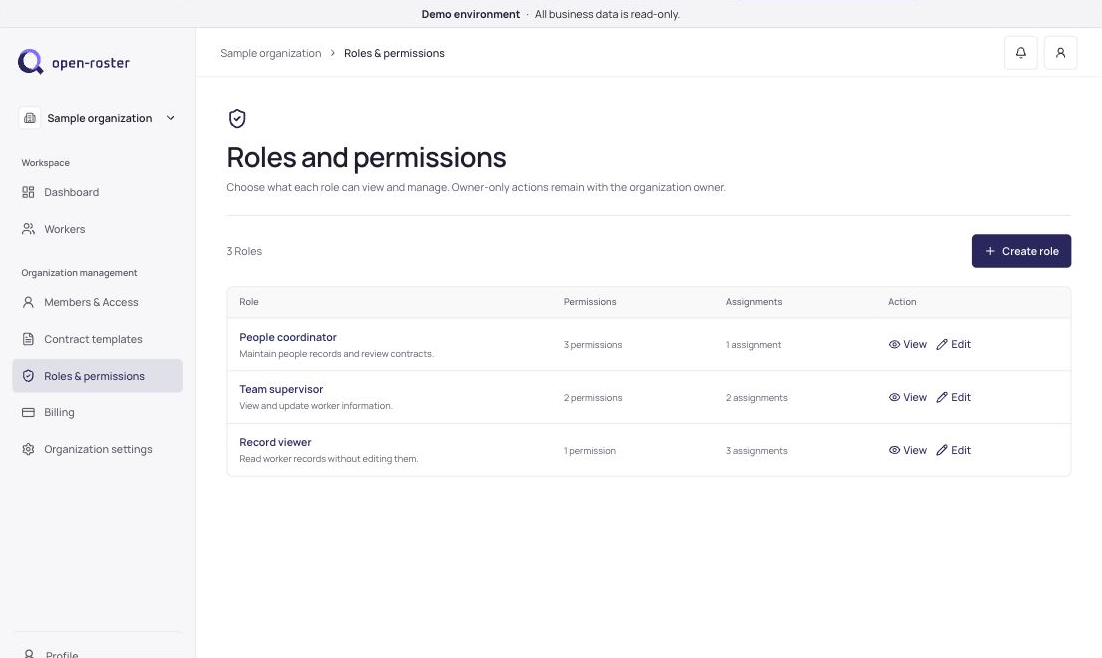Click the shield check icon above the heading

(237, 118)
